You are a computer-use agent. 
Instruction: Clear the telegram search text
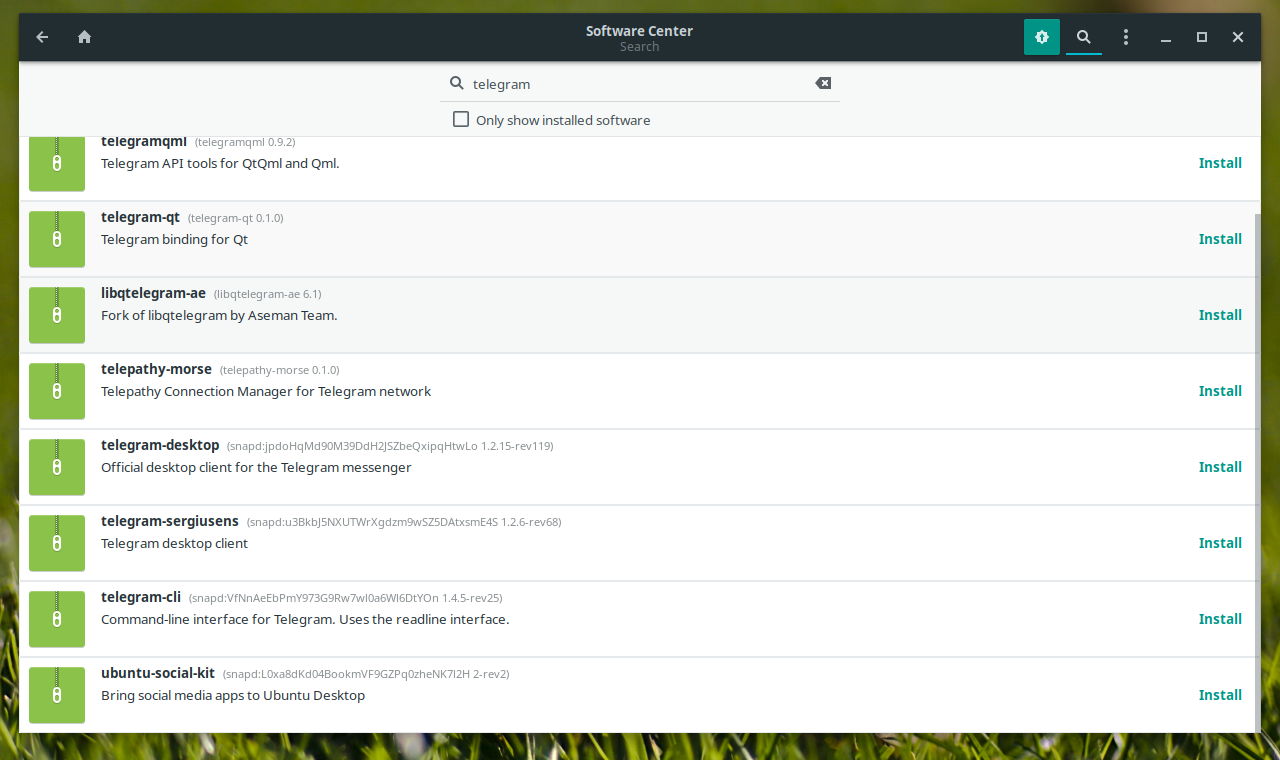coord(823,83)
